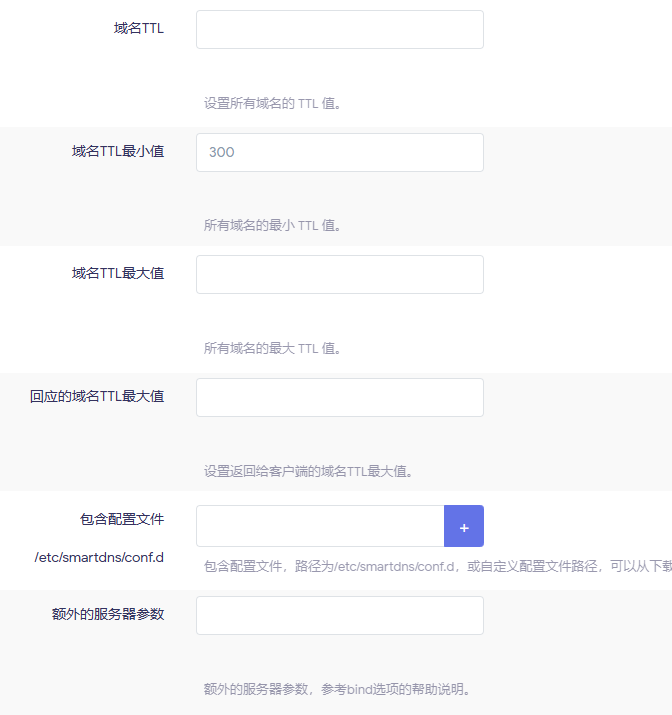
Task: Click the 回应的域名TTL最大值 input field
Action: click(340, 397)
